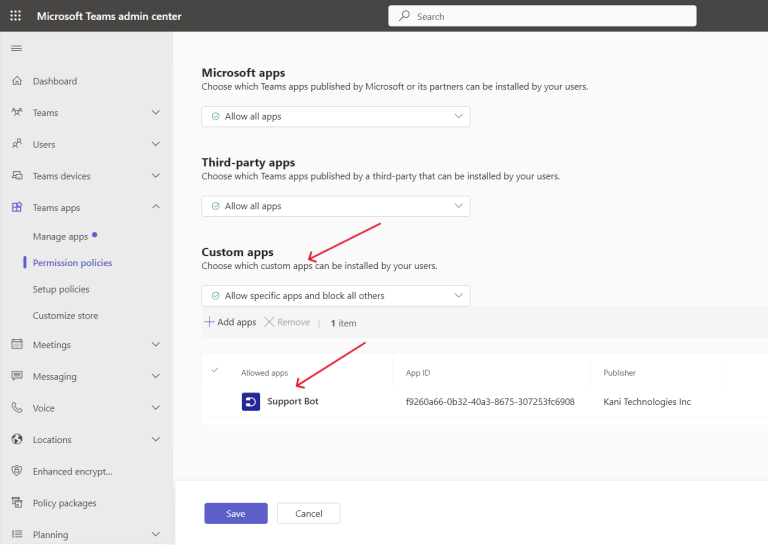768x545 pixels.
Task: Open the app launcher waffle icon
Action: (x=16, y=16)
